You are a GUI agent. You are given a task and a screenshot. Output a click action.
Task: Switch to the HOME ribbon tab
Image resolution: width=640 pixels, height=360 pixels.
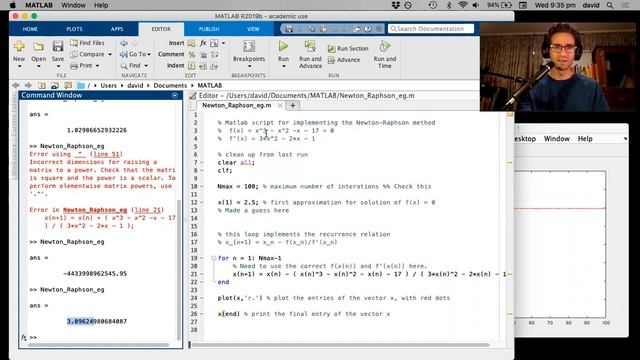tap(30, 29)
